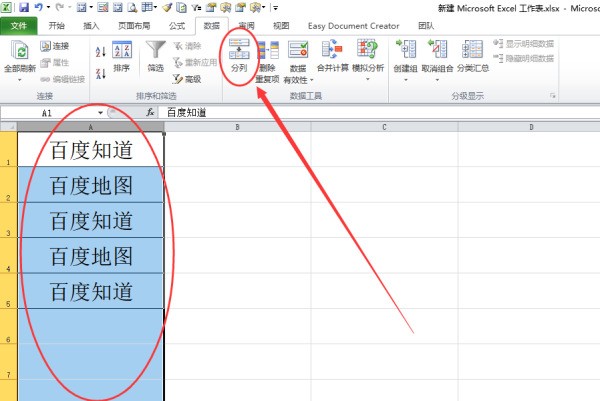Click the 属性 properties button

[x=55, y=62]
